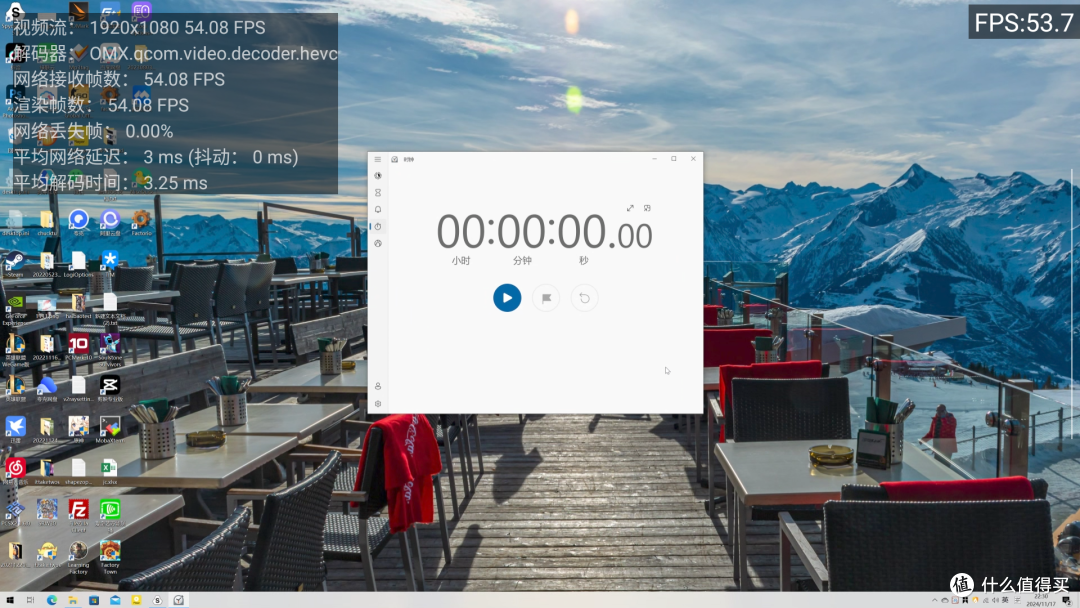This screenshot has width=1080, height=608.
Task: Open the MobaXterm desktop shortcut
Action: (110, 430)
